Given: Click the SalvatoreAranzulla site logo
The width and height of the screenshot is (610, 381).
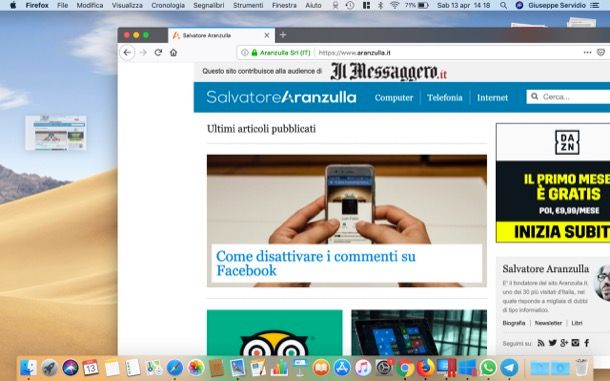Looking at the screenshot, I should tap(281, 97).
